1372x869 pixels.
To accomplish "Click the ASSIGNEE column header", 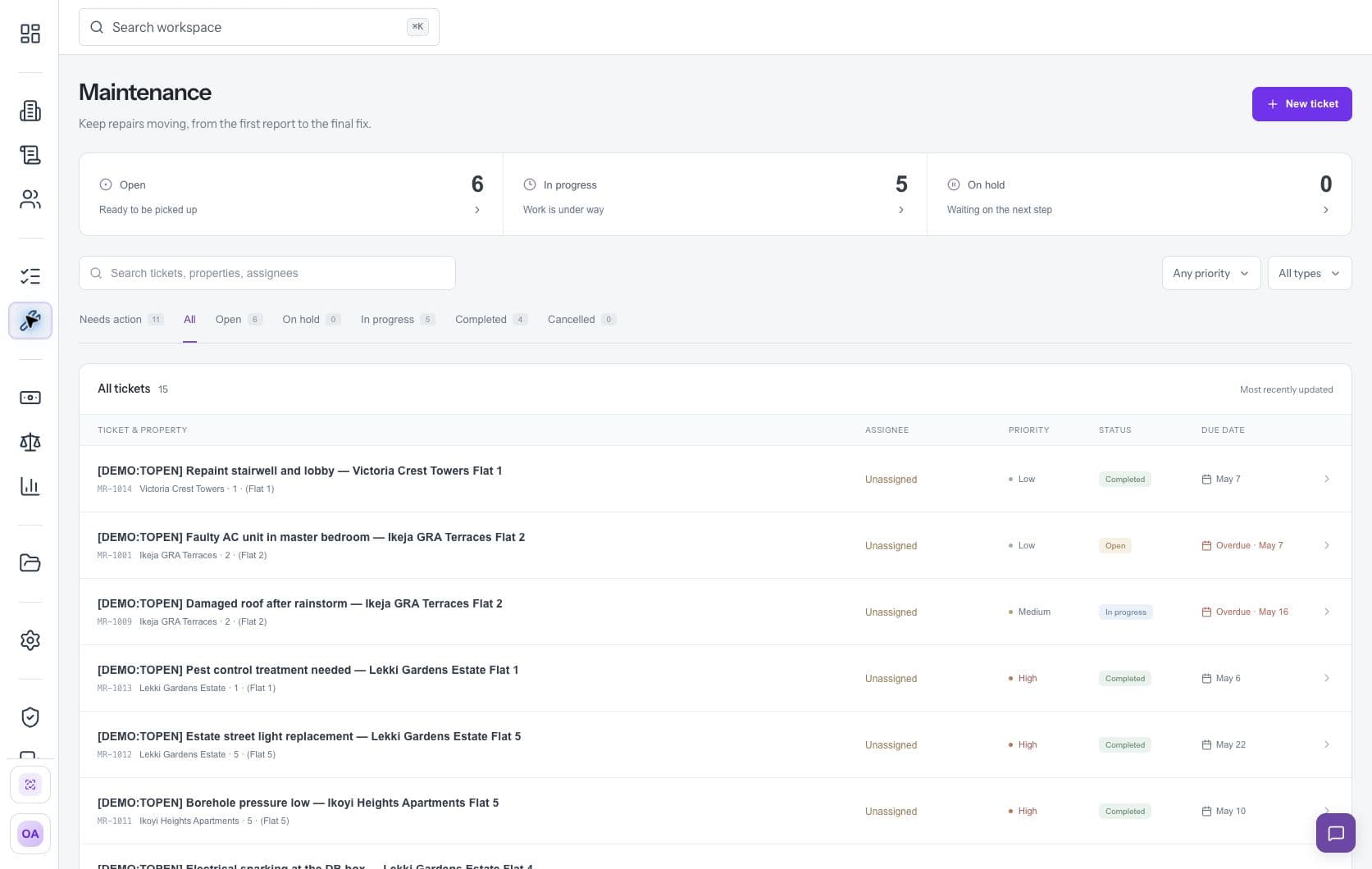I will click(x=887, y=430).
